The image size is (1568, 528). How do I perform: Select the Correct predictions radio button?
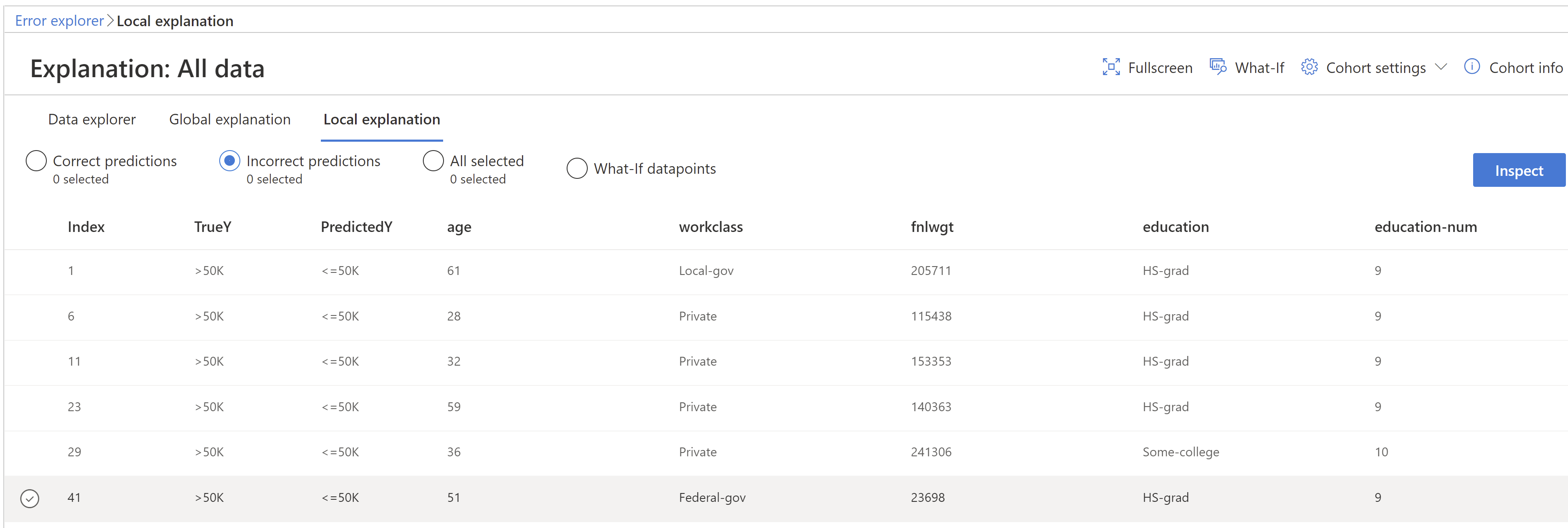(37, 160)
